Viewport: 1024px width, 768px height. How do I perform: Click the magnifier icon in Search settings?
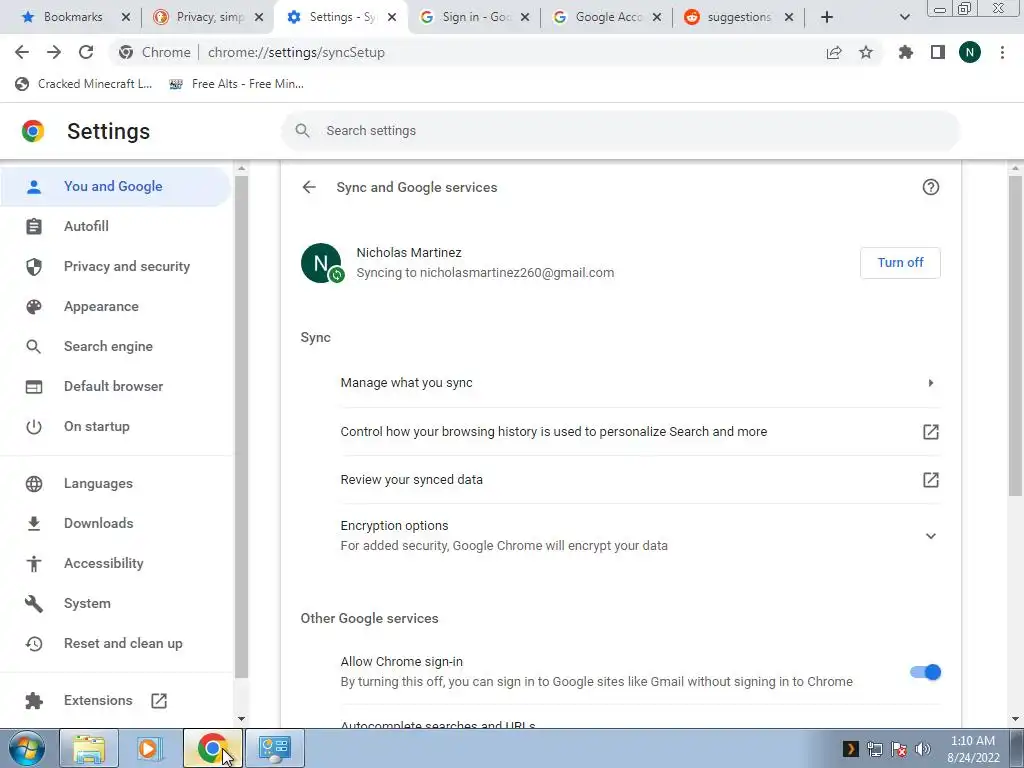pyautogui.click(x=302, y=131)
